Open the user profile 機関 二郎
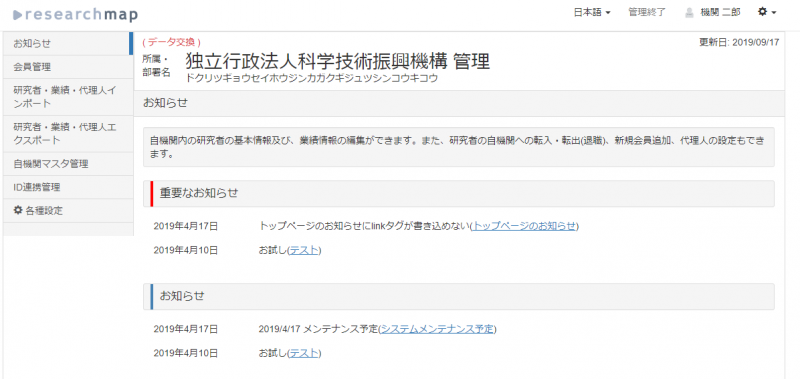 coord(720,13)
